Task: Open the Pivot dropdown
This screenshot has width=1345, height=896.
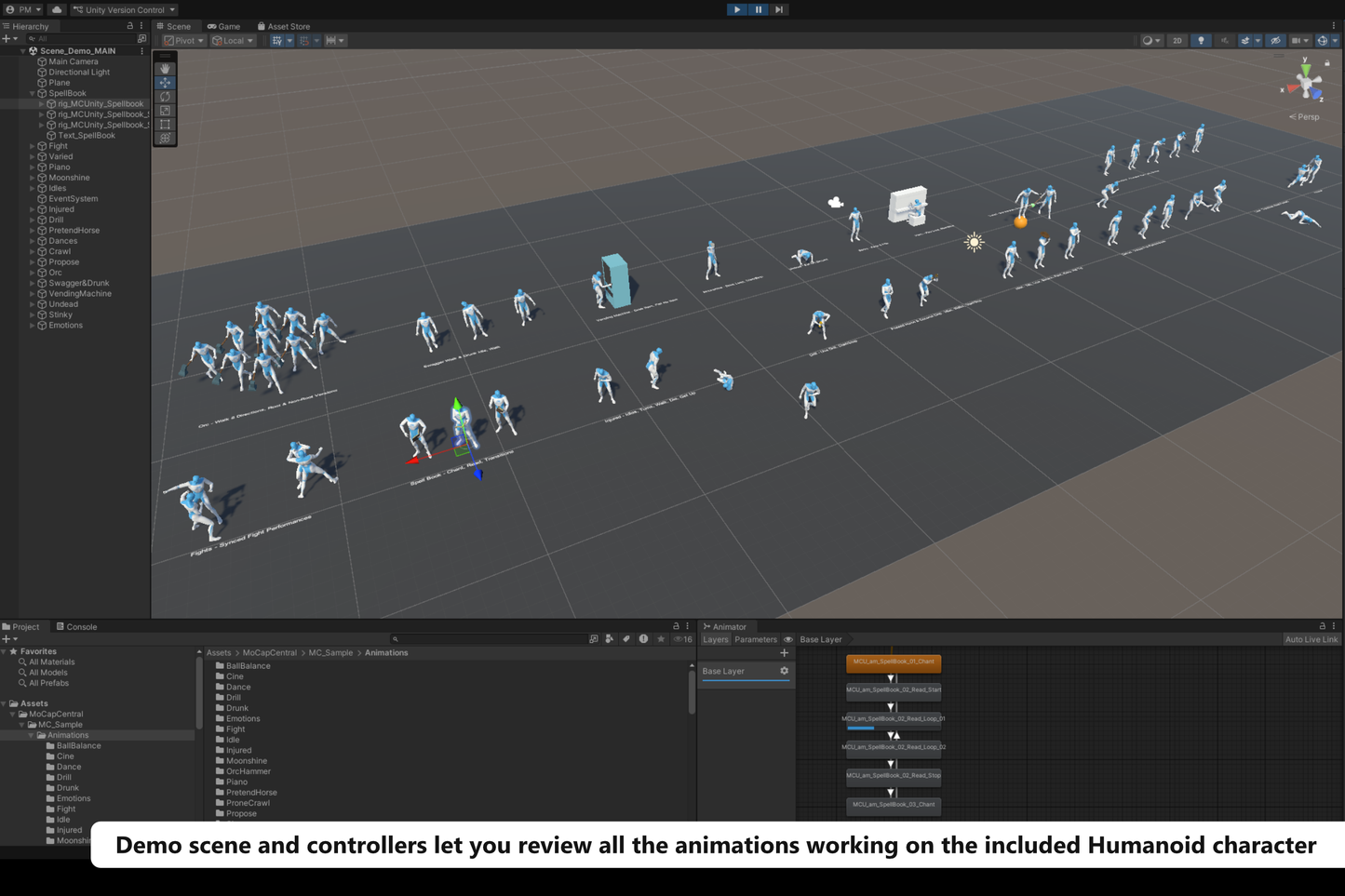Action: click(x=183, y=40)
